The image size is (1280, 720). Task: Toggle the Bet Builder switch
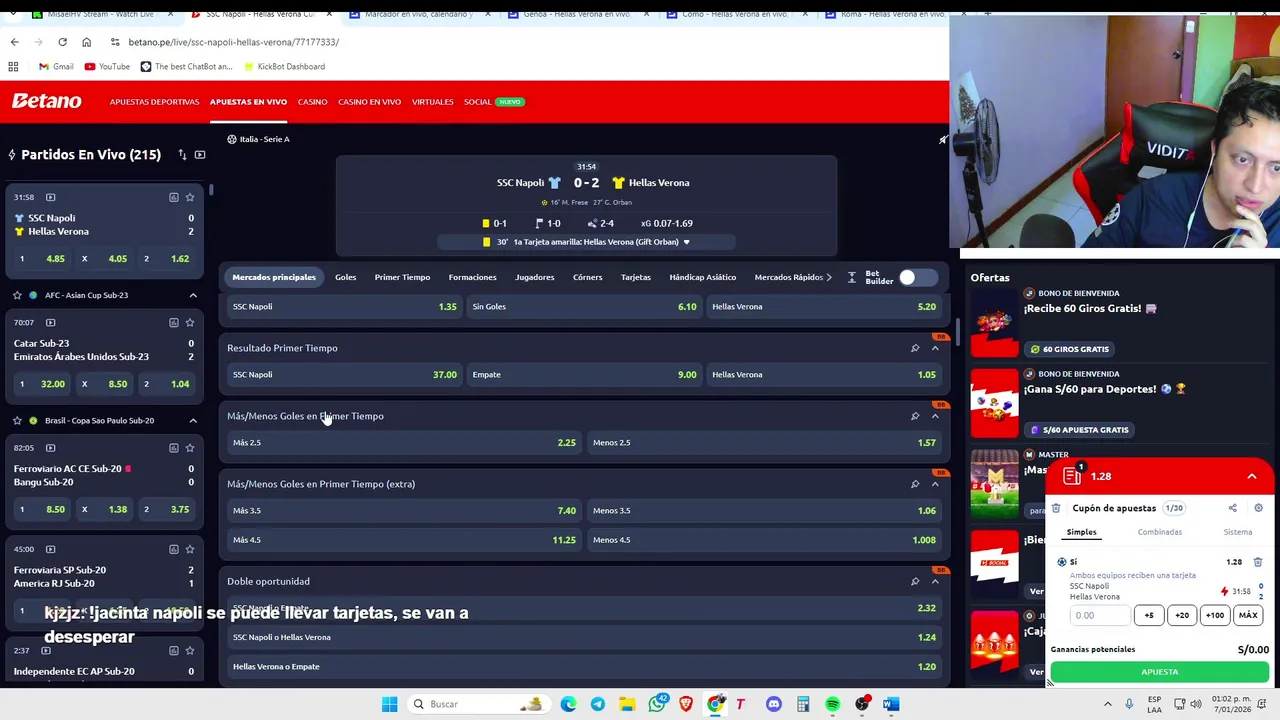tap(916, 277)
